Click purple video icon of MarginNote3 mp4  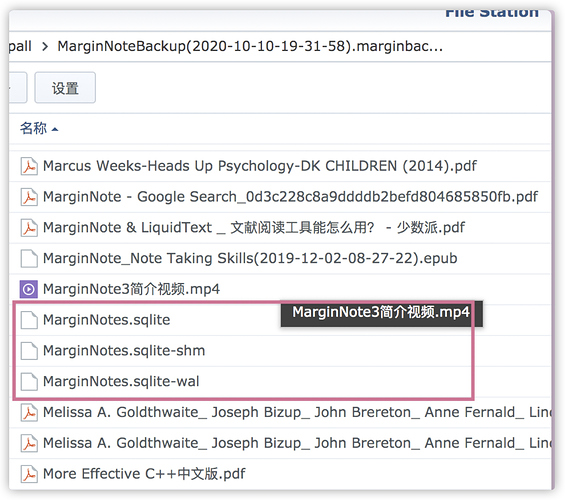point(29,289)
